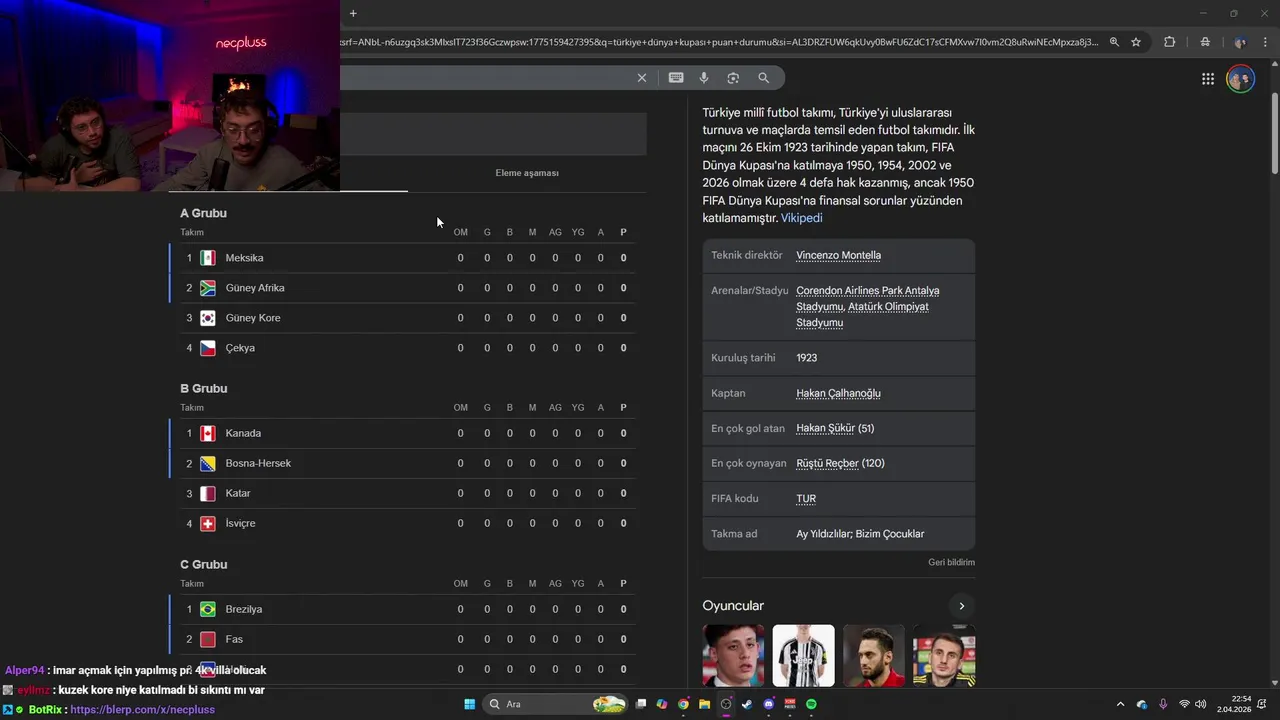Viewport: 1280px width, 720px height.
Task: Open Task View on the taskbar
Action: point(641,704)
